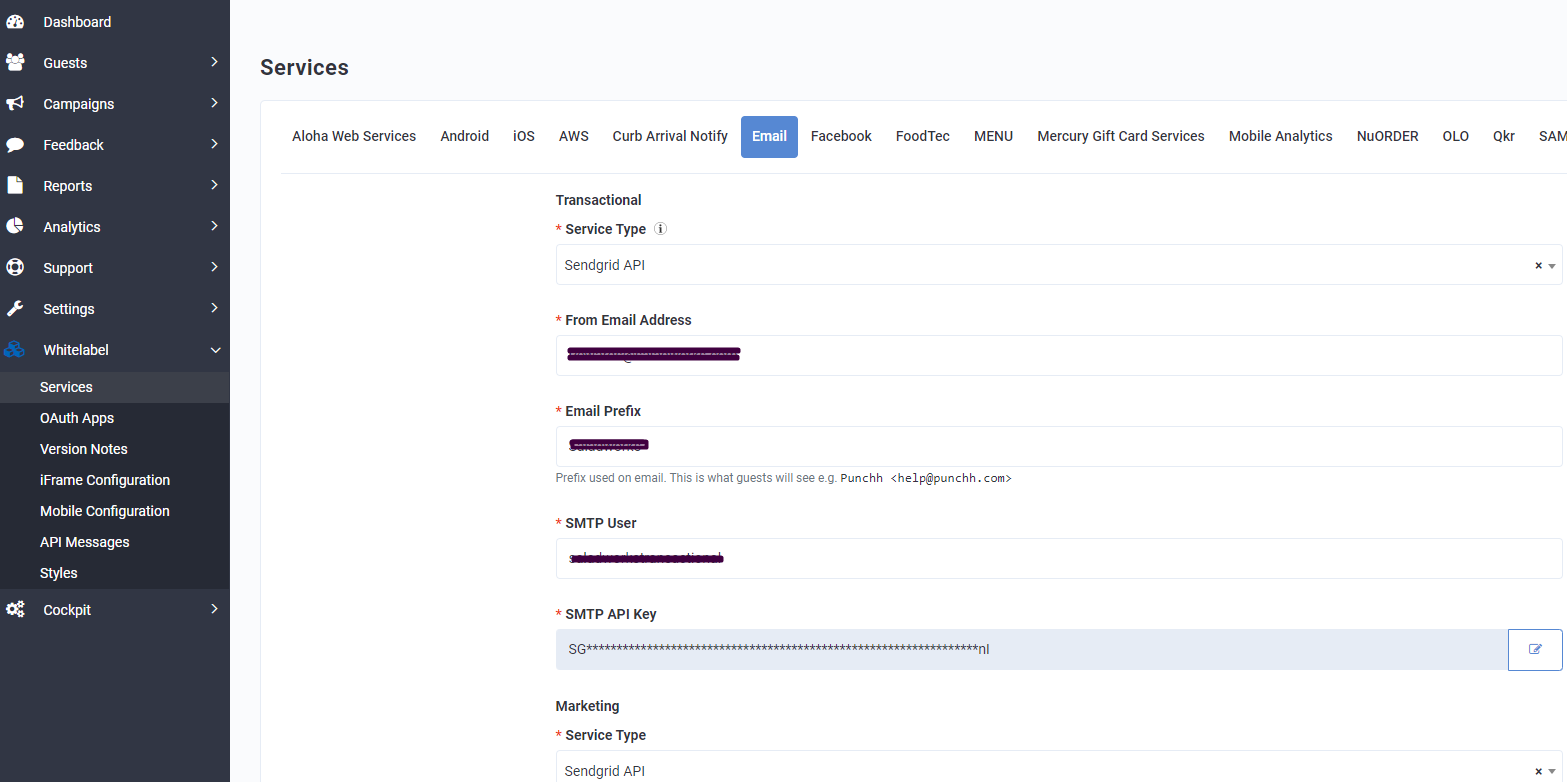1567x782 pixels.
Task: Click the Reports document icon
Action: pyautogui.click(x=15, y=186)
